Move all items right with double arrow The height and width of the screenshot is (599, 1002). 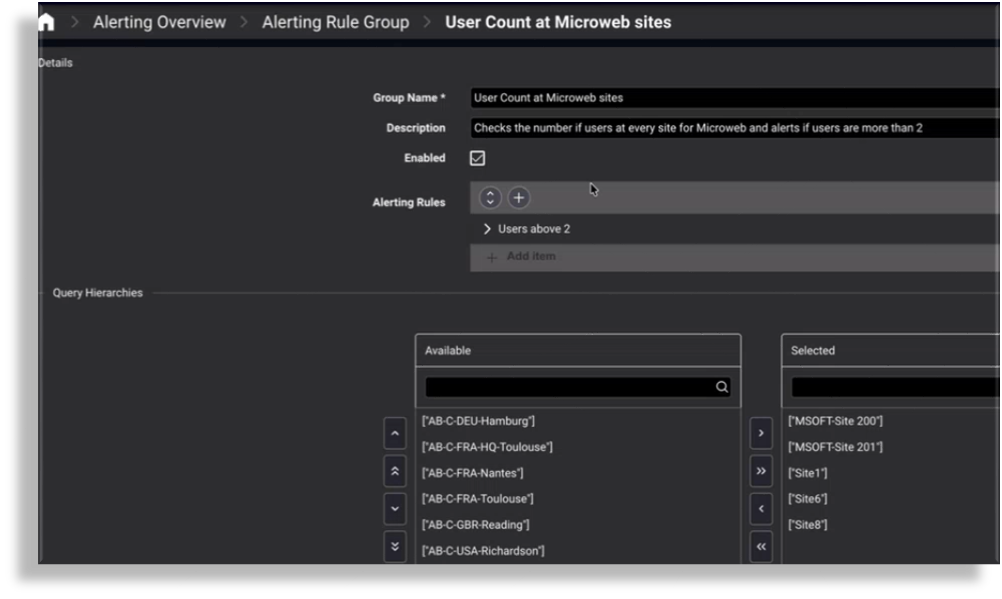(761, 471)
